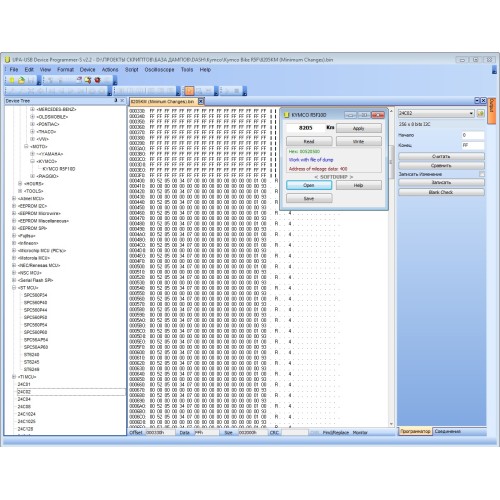The width and height of the screenshot is (500, 500).
Task: Click Help button in KYMCO dialog
Action: tap(359, 185)
